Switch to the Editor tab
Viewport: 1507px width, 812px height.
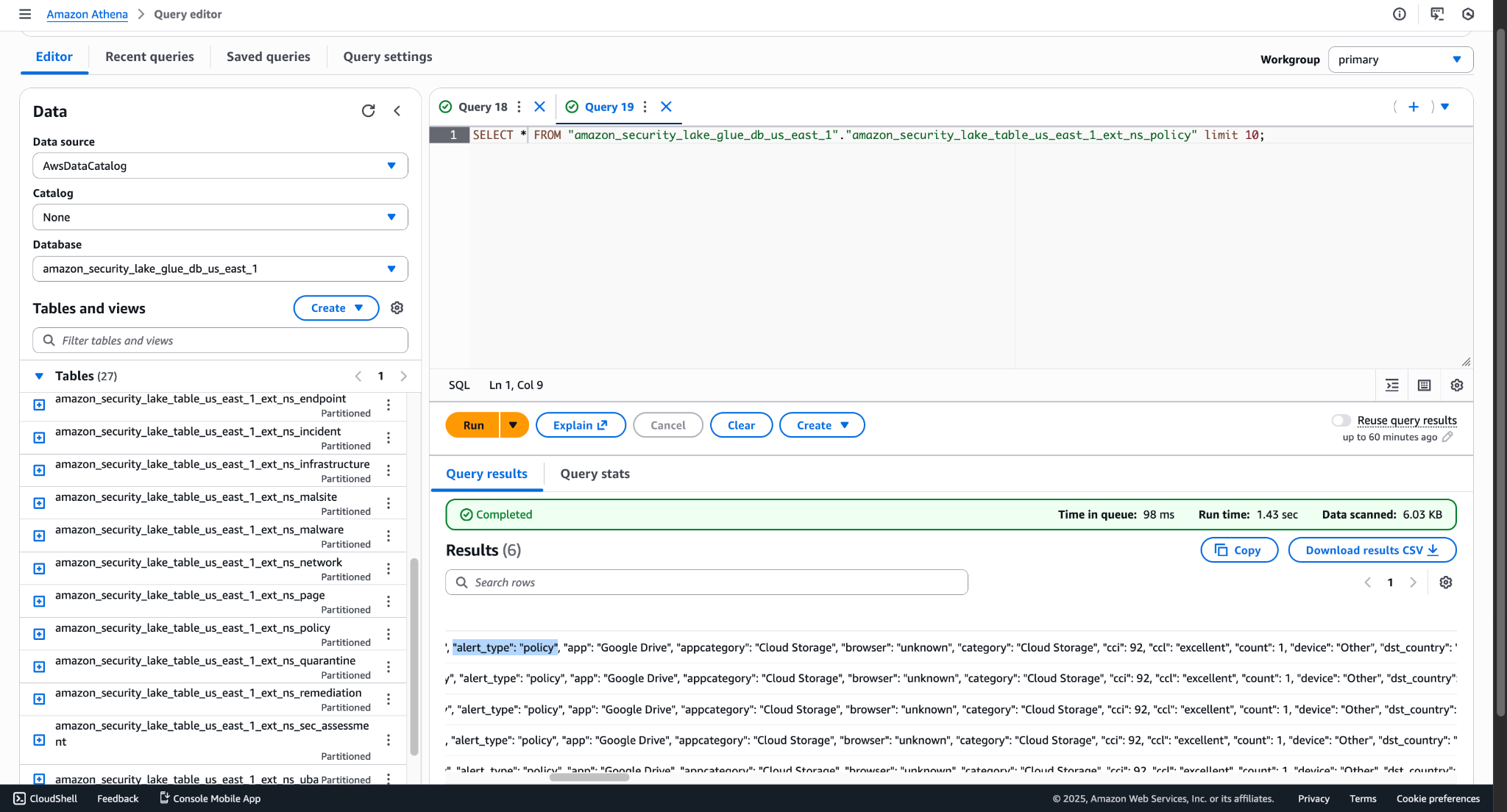pos(54,57)
